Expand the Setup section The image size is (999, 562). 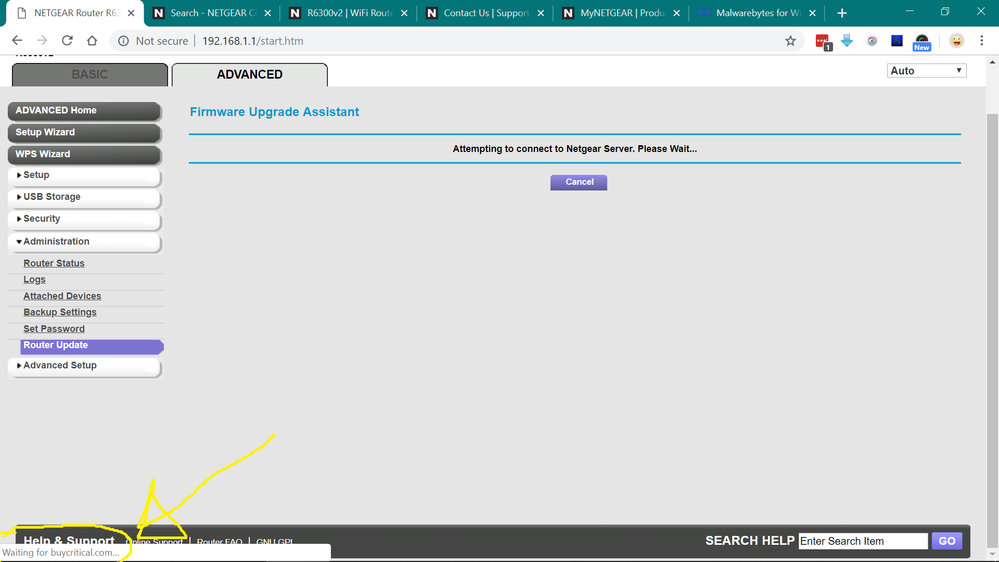pyautogui.click(x=84, y=175)
